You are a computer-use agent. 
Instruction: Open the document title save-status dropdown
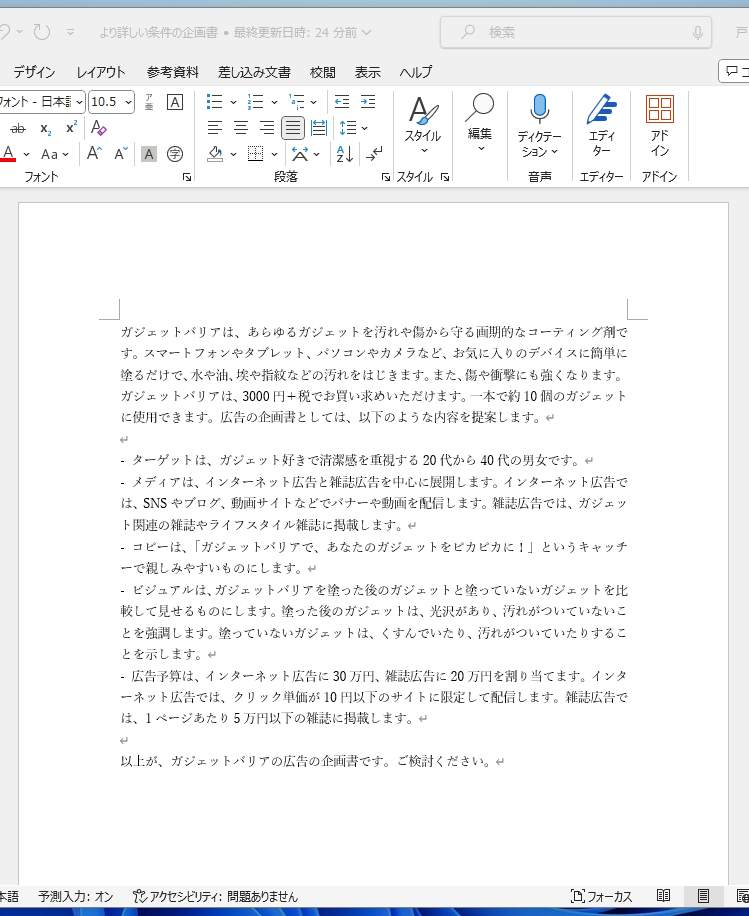367,33
